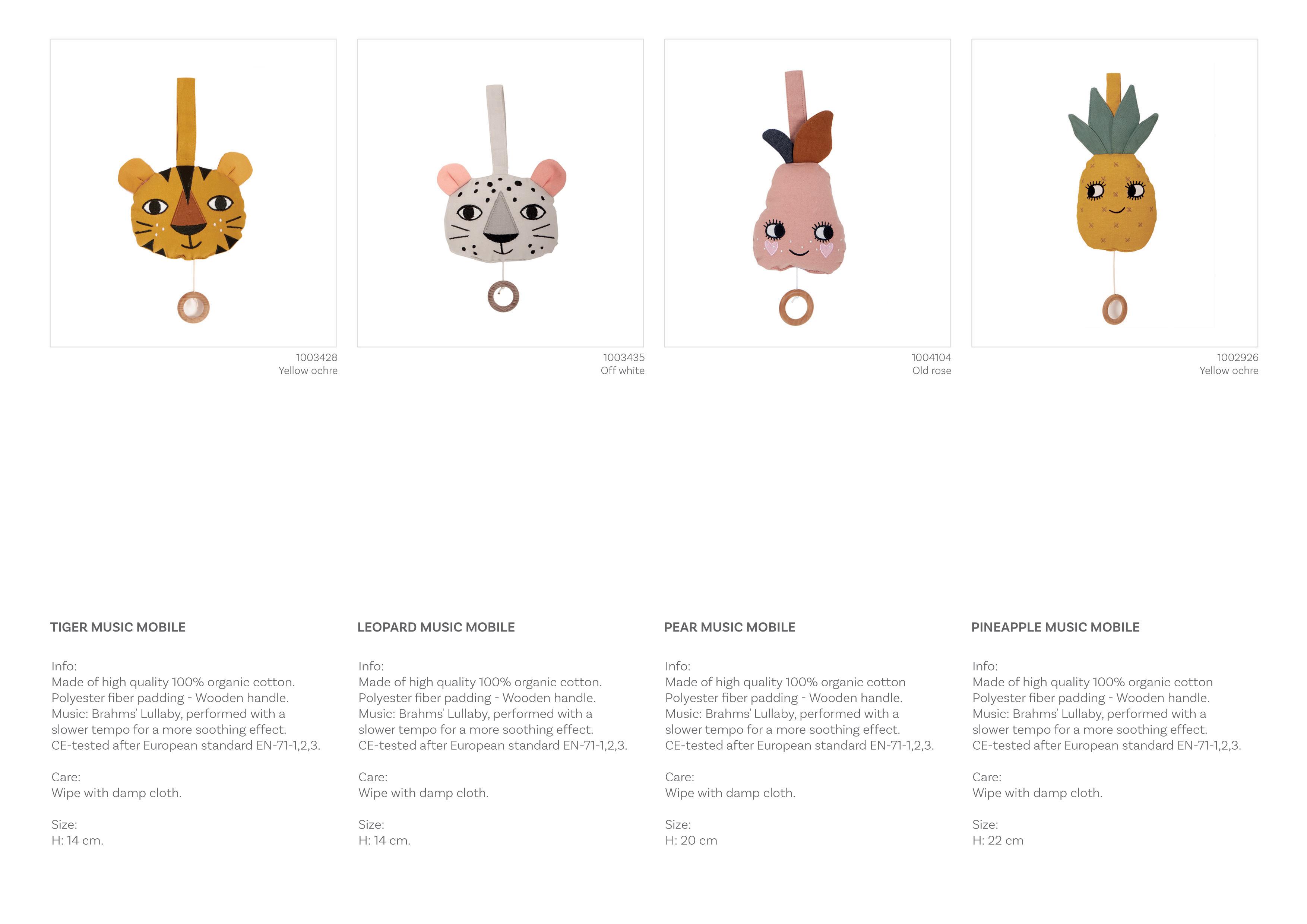Viewport: 1307px width, 924px height.
Task: Click the Old rose color label
Action: (x=931, y=371)
